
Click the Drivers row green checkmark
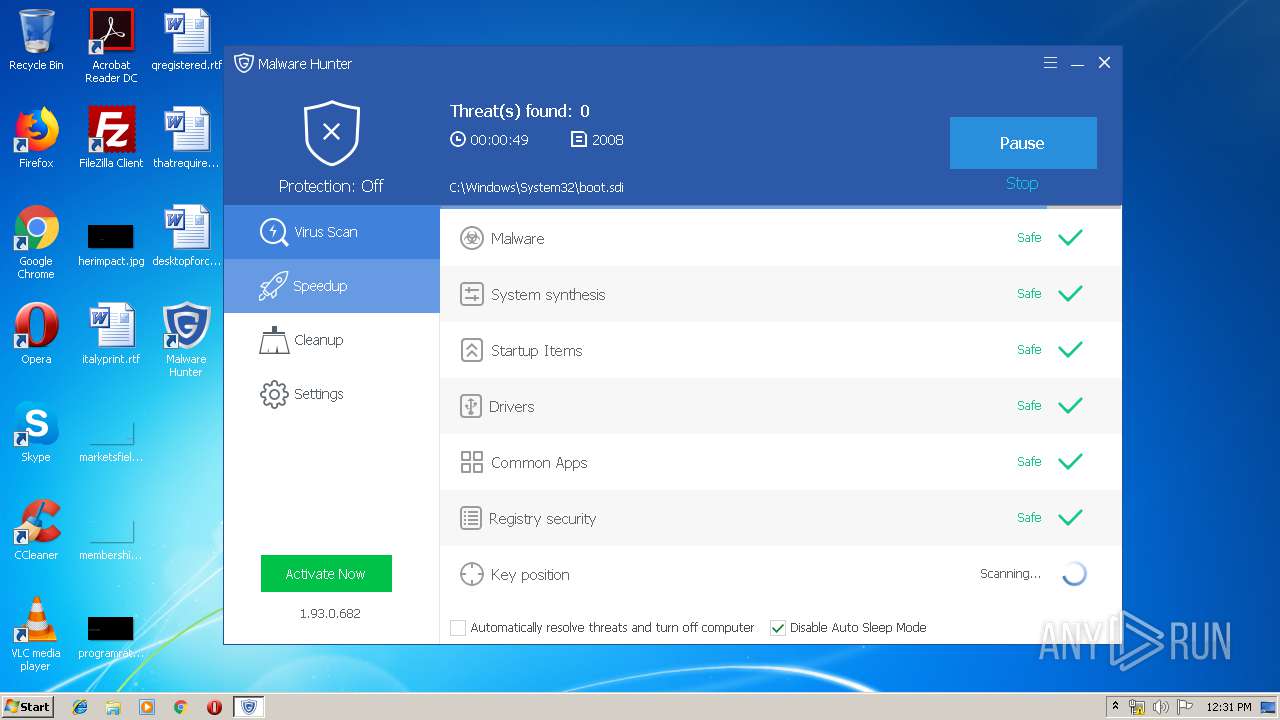(x=1071, y=406)
